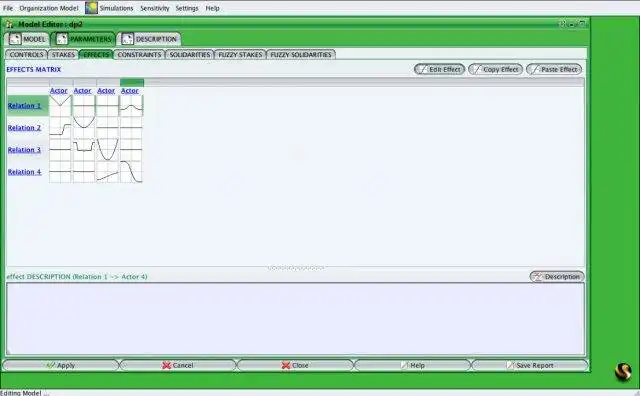Open the Relation 4 row link
Viewport: 640px width, 396px height.
tap(24, 172)
